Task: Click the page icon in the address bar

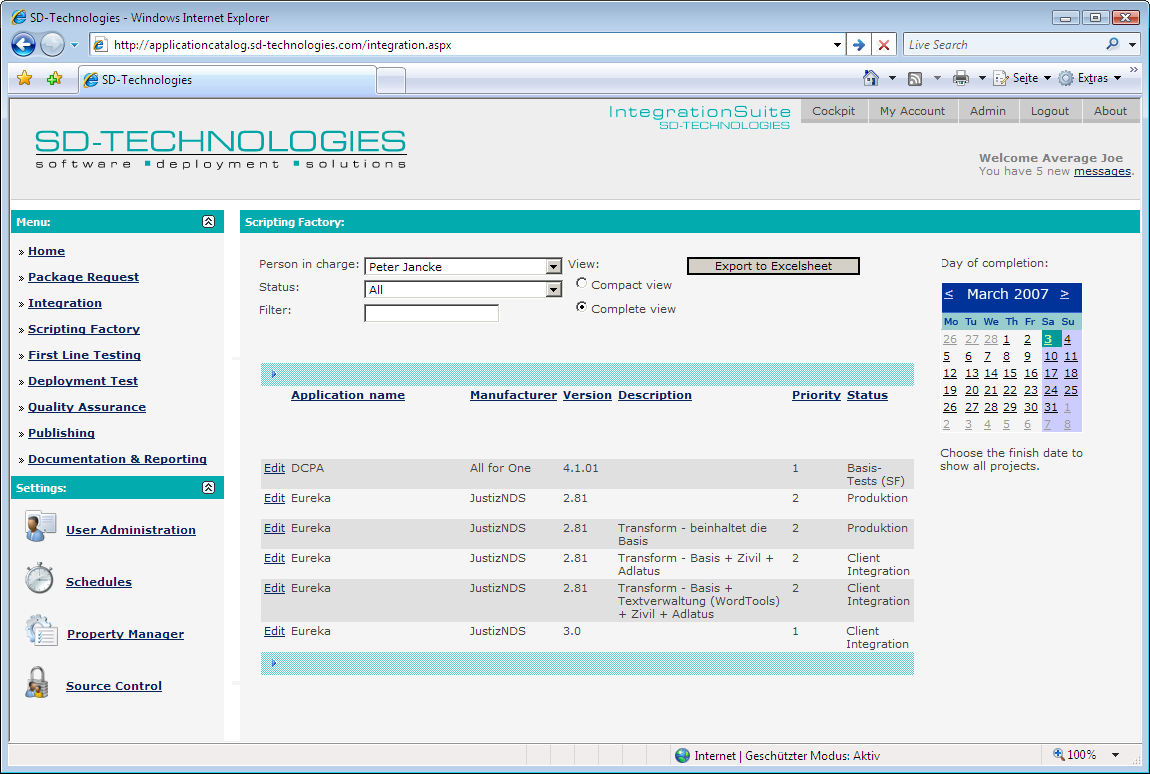Action: pos(100,45)
